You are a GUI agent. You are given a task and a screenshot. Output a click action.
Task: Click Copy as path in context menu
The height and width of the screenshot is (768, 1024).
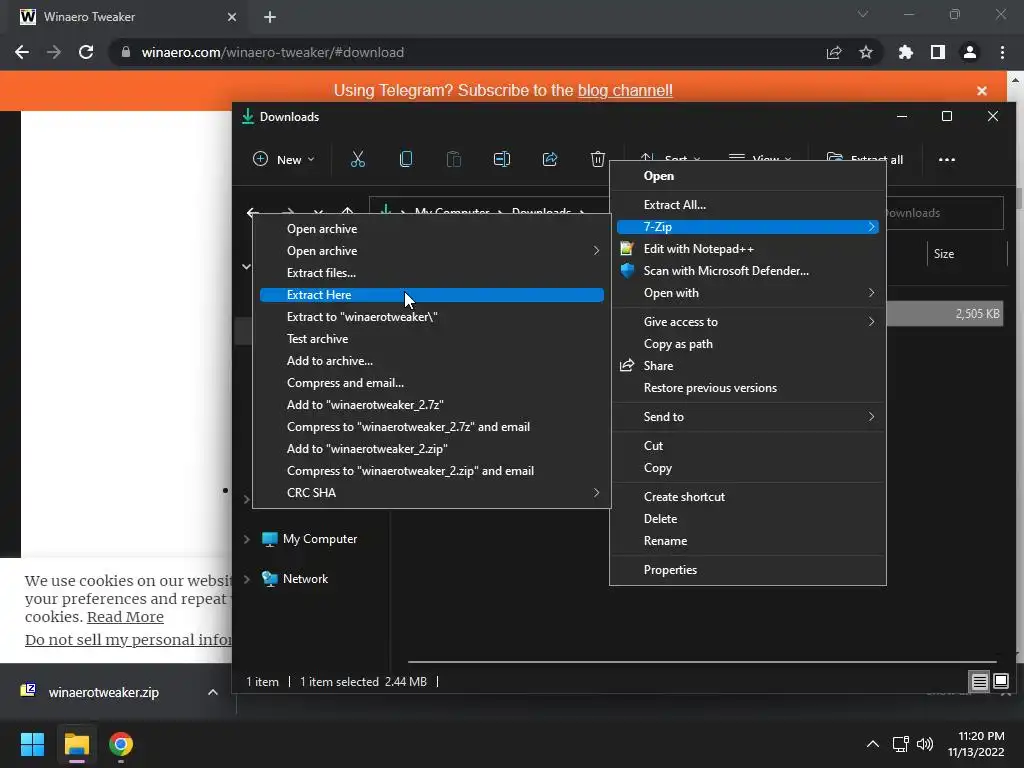tap(748, 344)
